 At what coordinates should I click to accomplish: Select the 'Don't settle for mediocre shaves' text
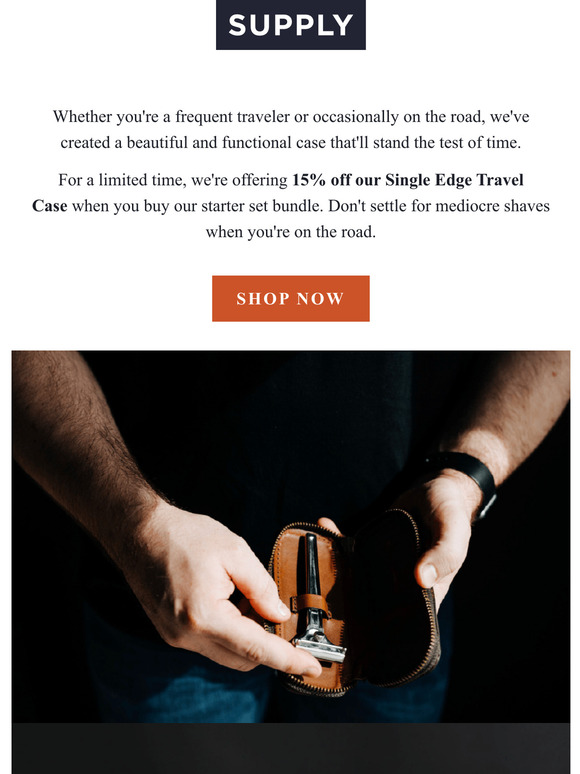439,206
